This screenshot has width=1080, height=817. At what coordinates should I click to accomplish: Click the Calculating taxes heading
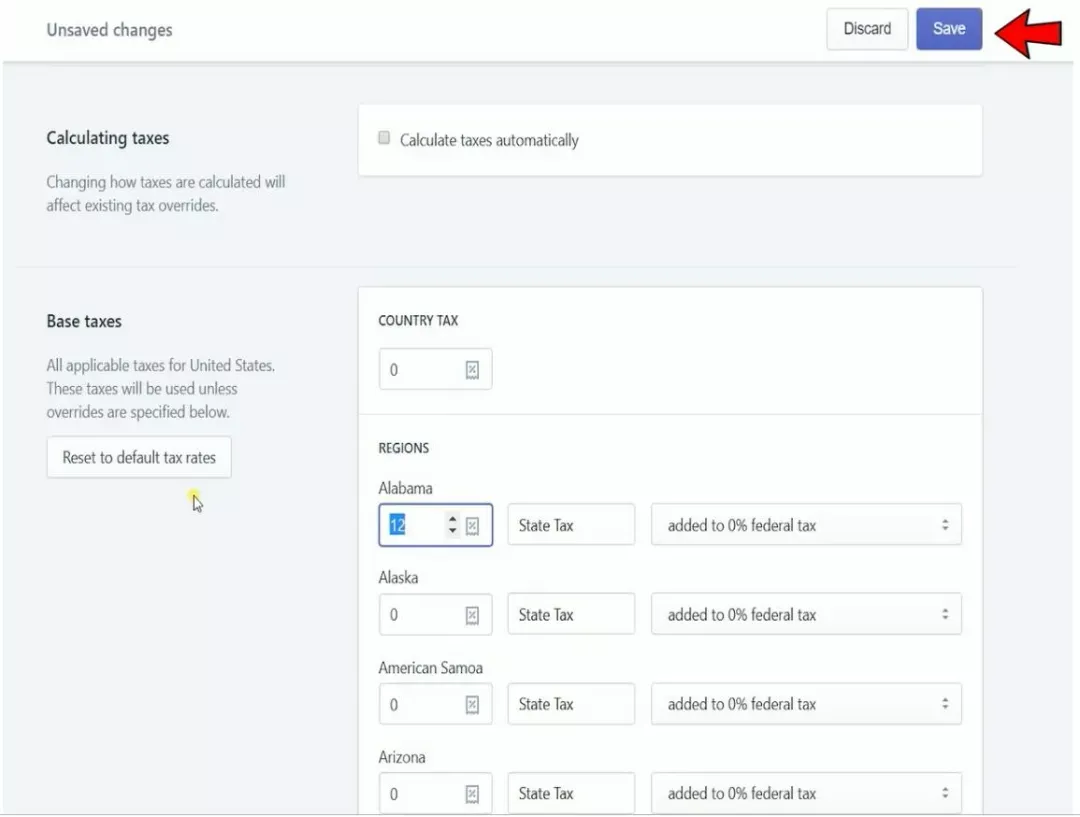pyautogui.click(x=107, y=138)
